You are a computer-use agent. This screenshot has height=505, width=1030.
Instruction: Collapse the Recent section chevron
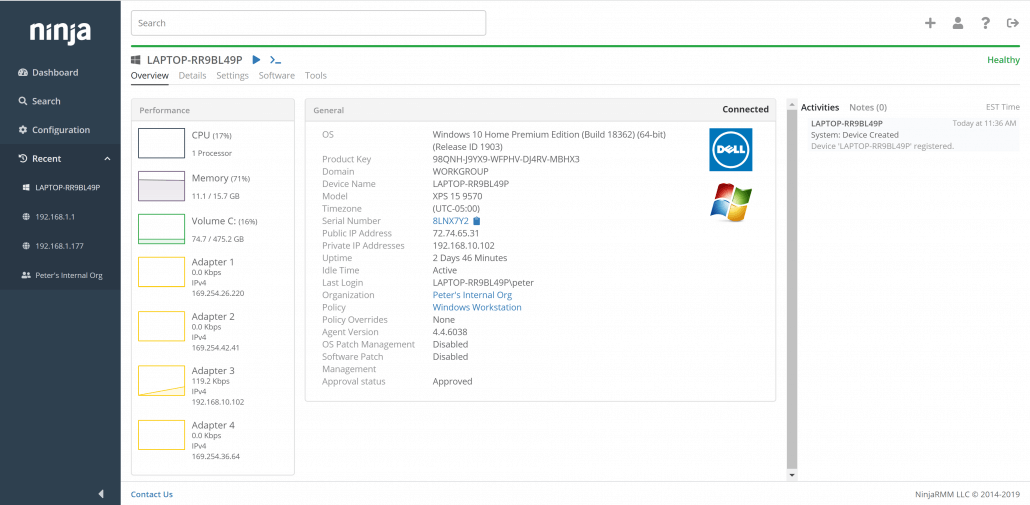tap(107, 159)
